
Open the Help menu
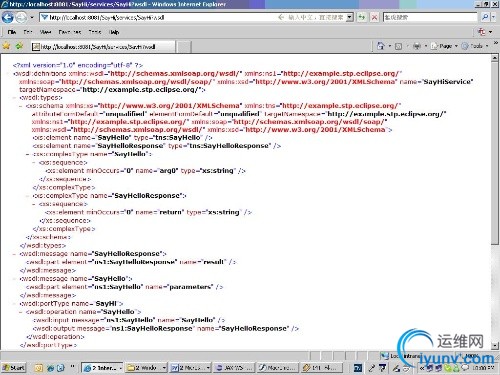[x=114, y=32]
